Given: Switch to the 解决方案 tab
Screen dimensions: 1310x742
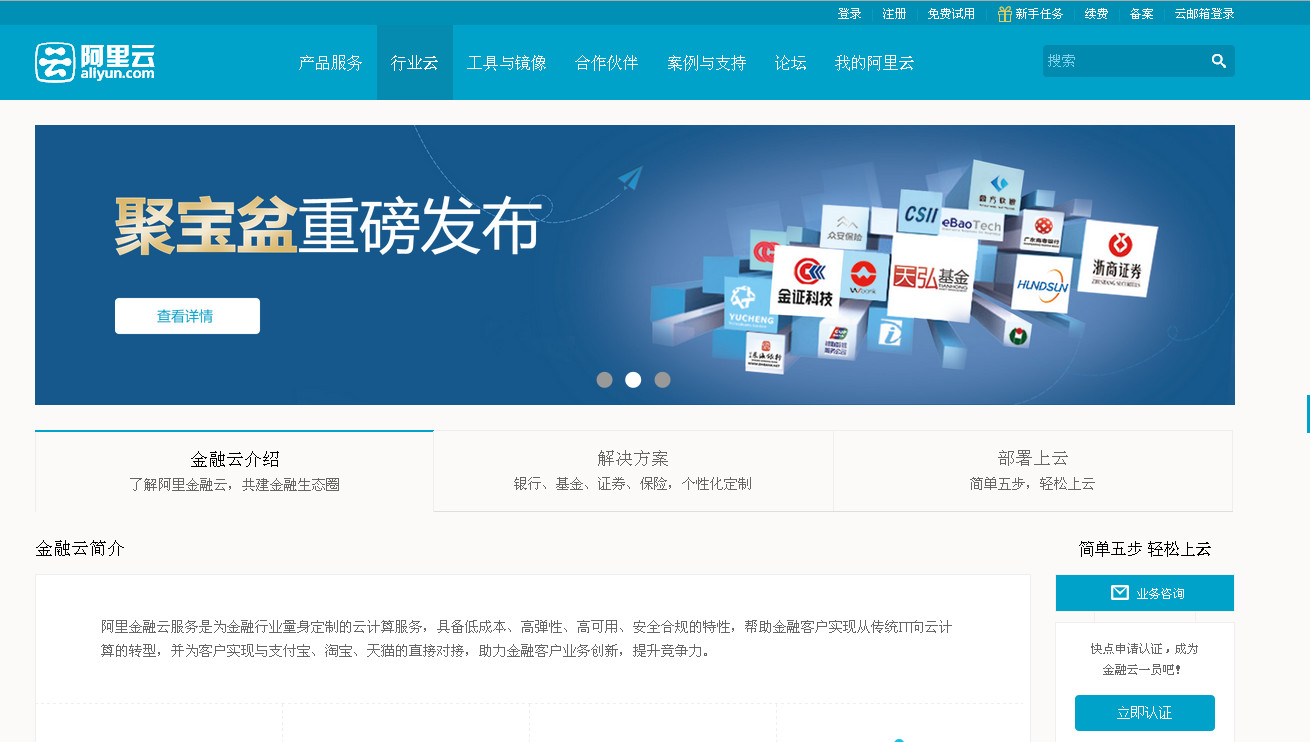Looking at the screenshot, I should click(x=632, y=471).
